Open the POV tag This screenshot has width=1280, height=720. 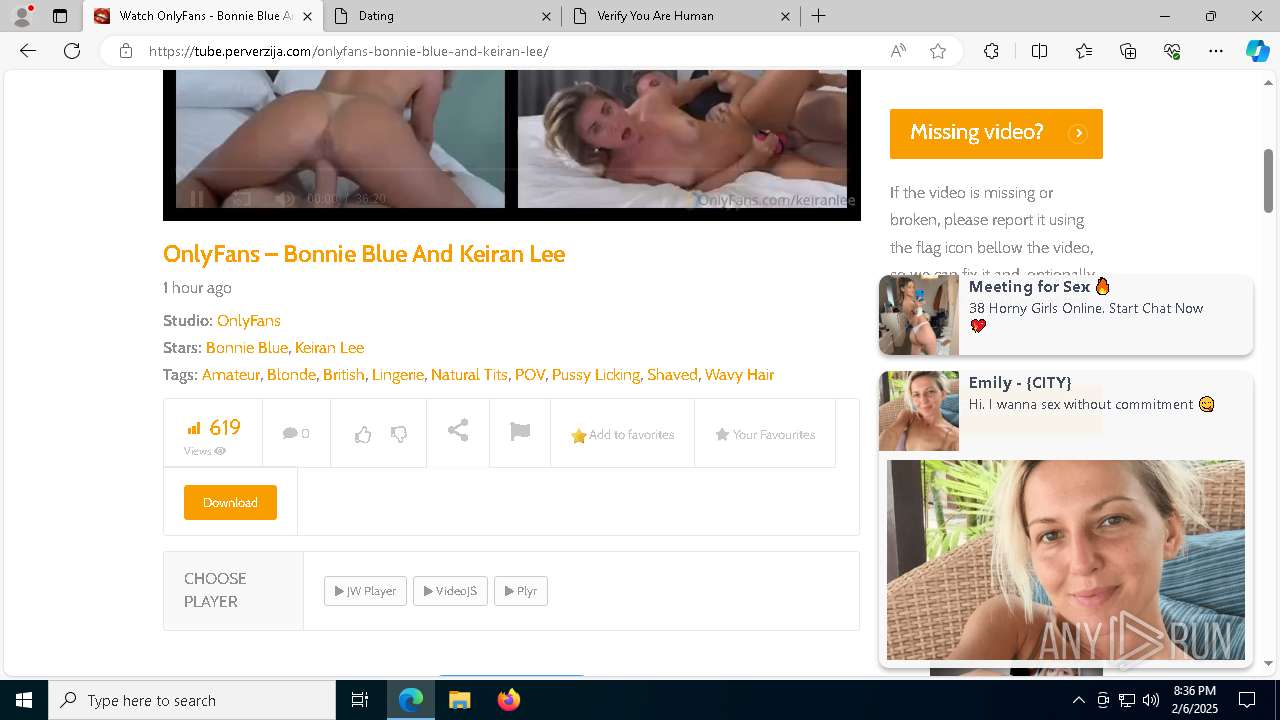coord(530,374)
